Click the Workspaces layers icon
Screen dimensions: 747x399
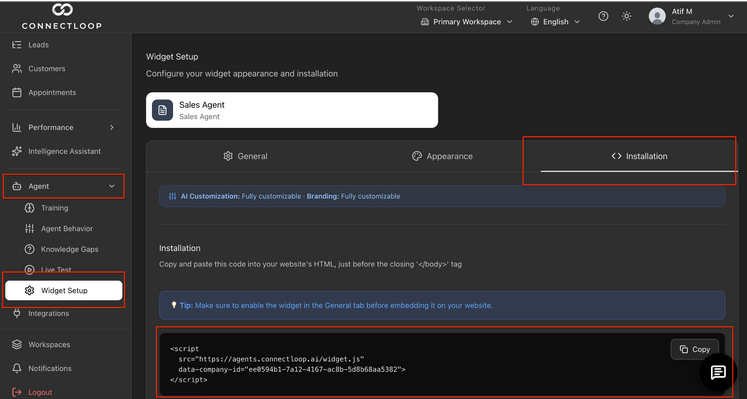(x=17, y=345)
